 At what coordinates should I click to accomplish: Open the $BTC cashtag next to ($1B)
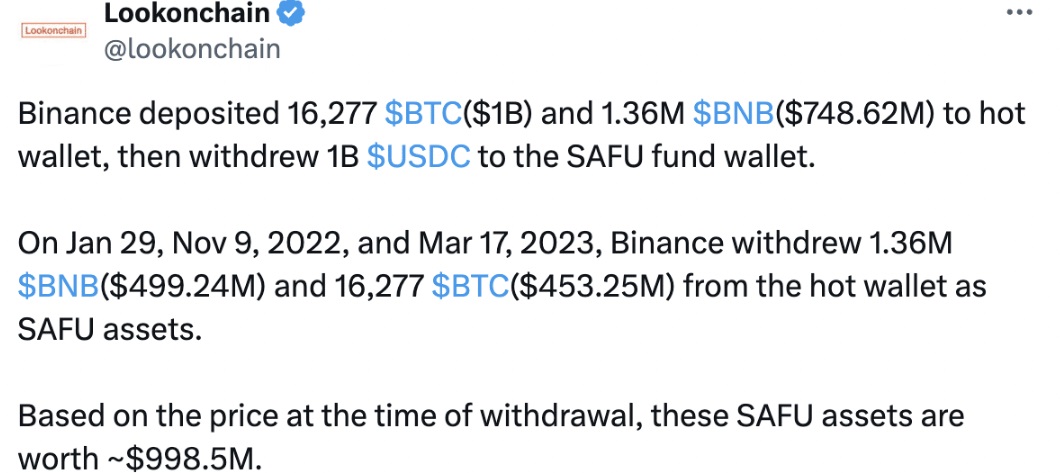tap(423, 114)
